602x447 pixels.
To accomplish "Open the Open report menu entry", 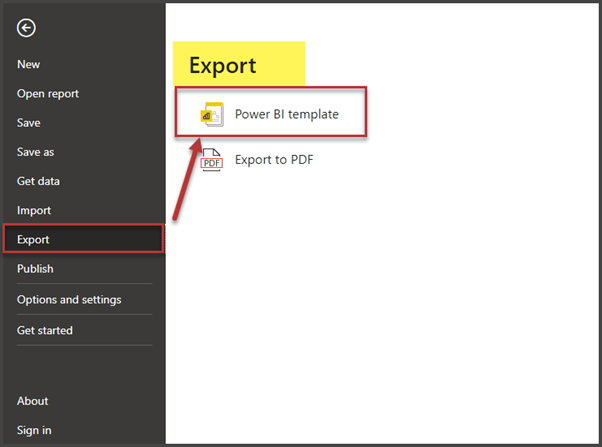I will click(x=48, y=94).
